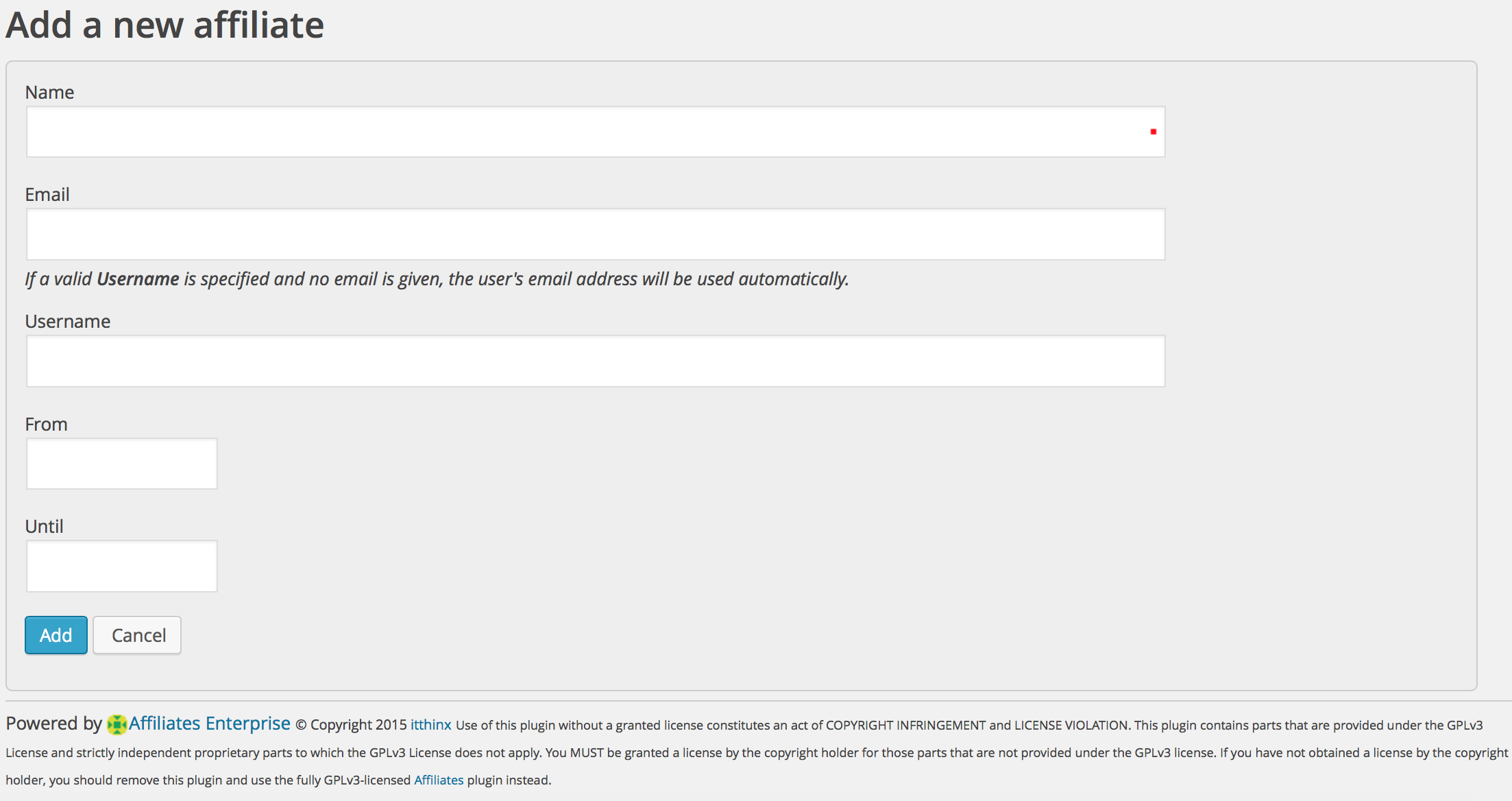The width and height of the screenshot is (1512, 801).
Task: Click the Until field label
Action: (44, 526)
